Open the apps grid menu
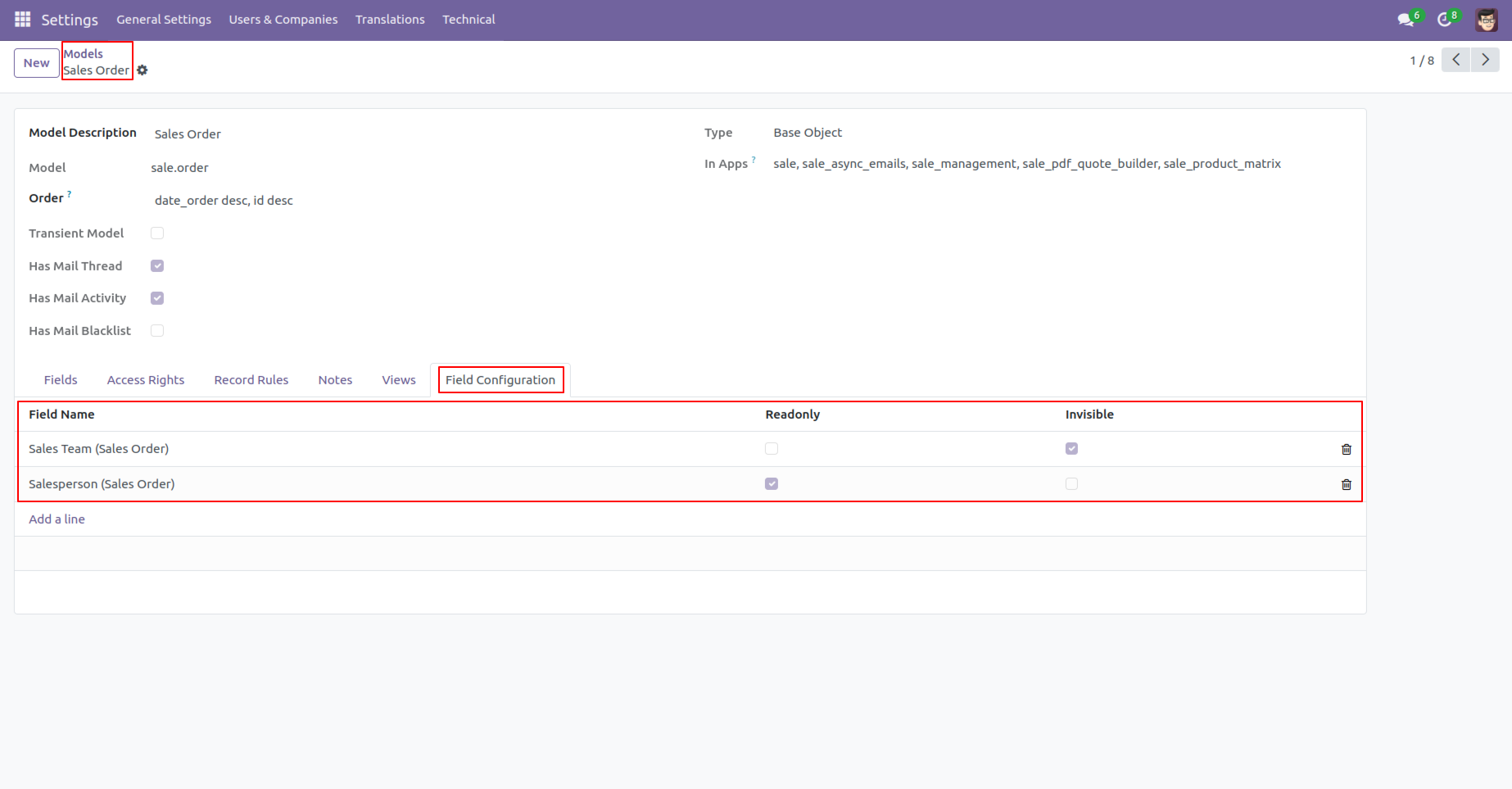This screenshot has width=1512, height=789. pyautogui.click(x=22, y=19)
